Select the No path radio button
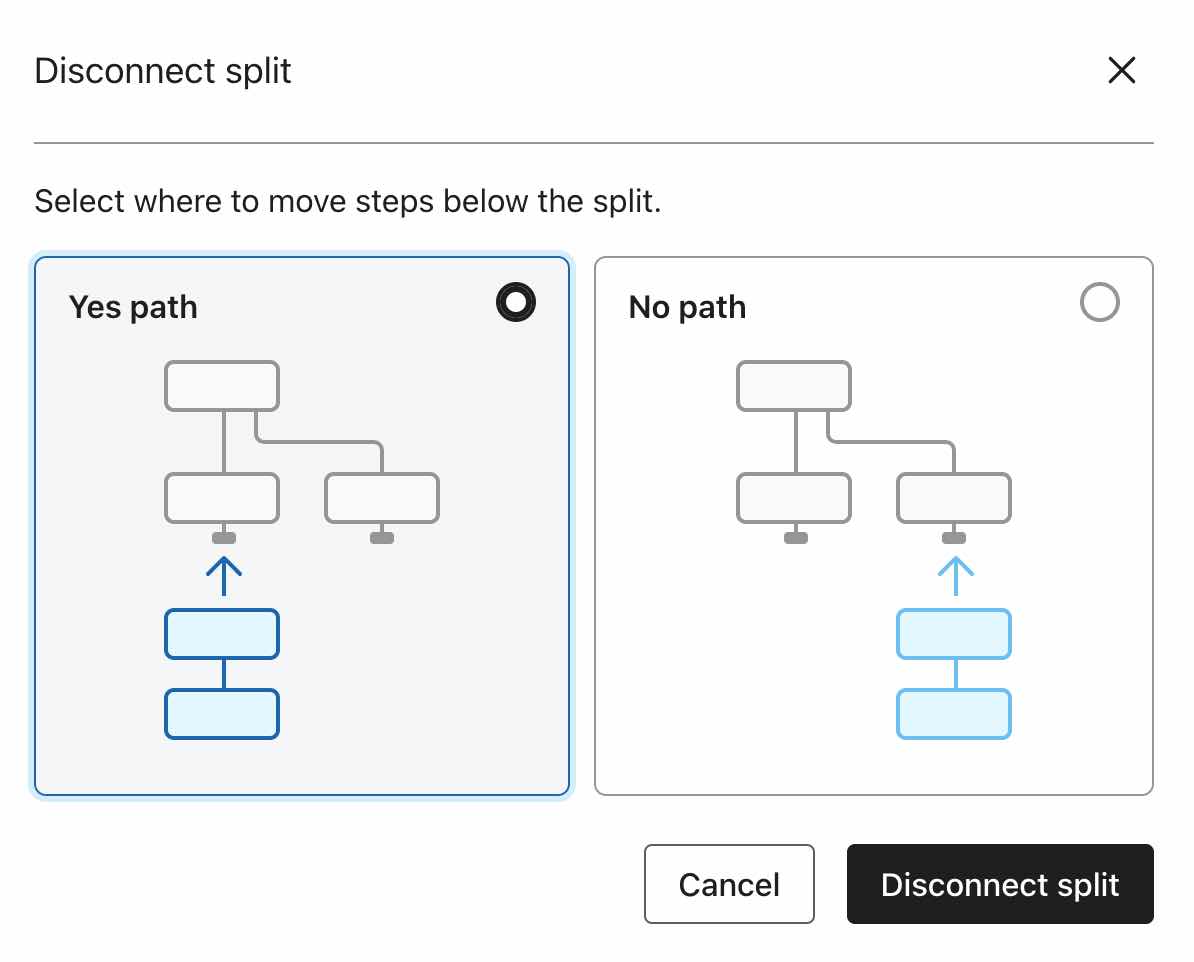 click(1100, 302)
